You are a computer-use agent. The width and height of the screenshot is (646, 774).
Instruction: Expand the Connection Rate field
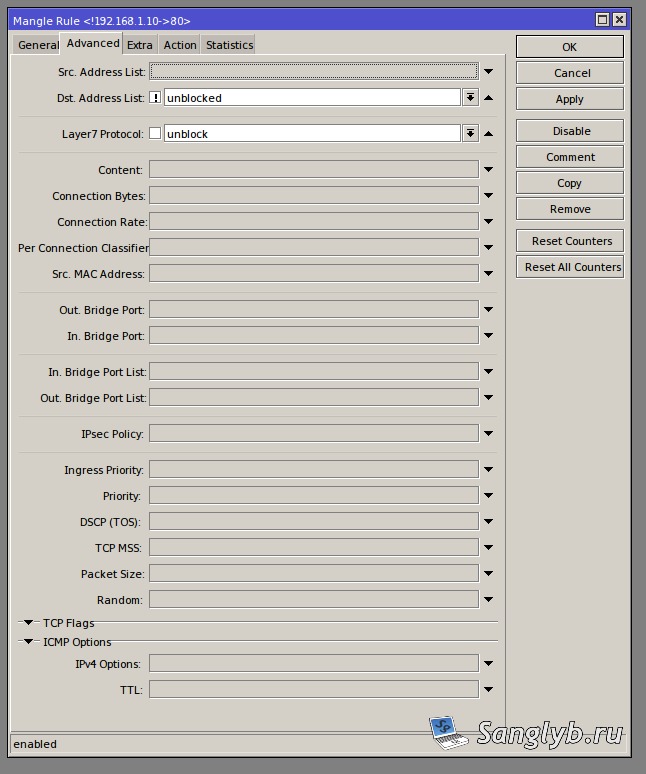pyautogui.click(x=489, y=222)
